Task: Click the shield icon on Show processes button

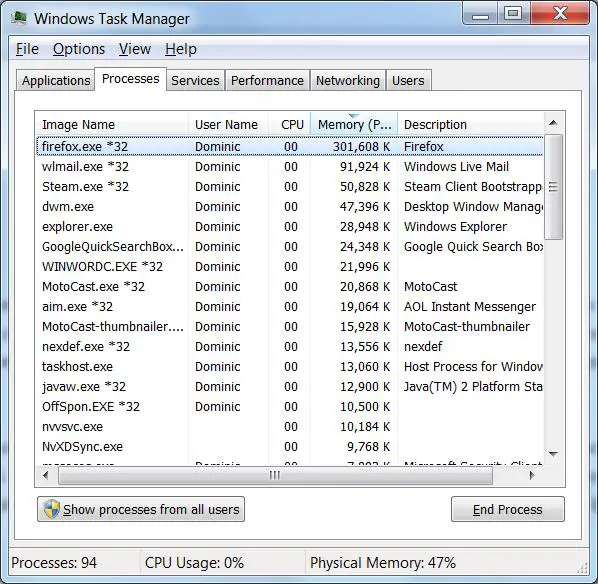Action: 51,509
